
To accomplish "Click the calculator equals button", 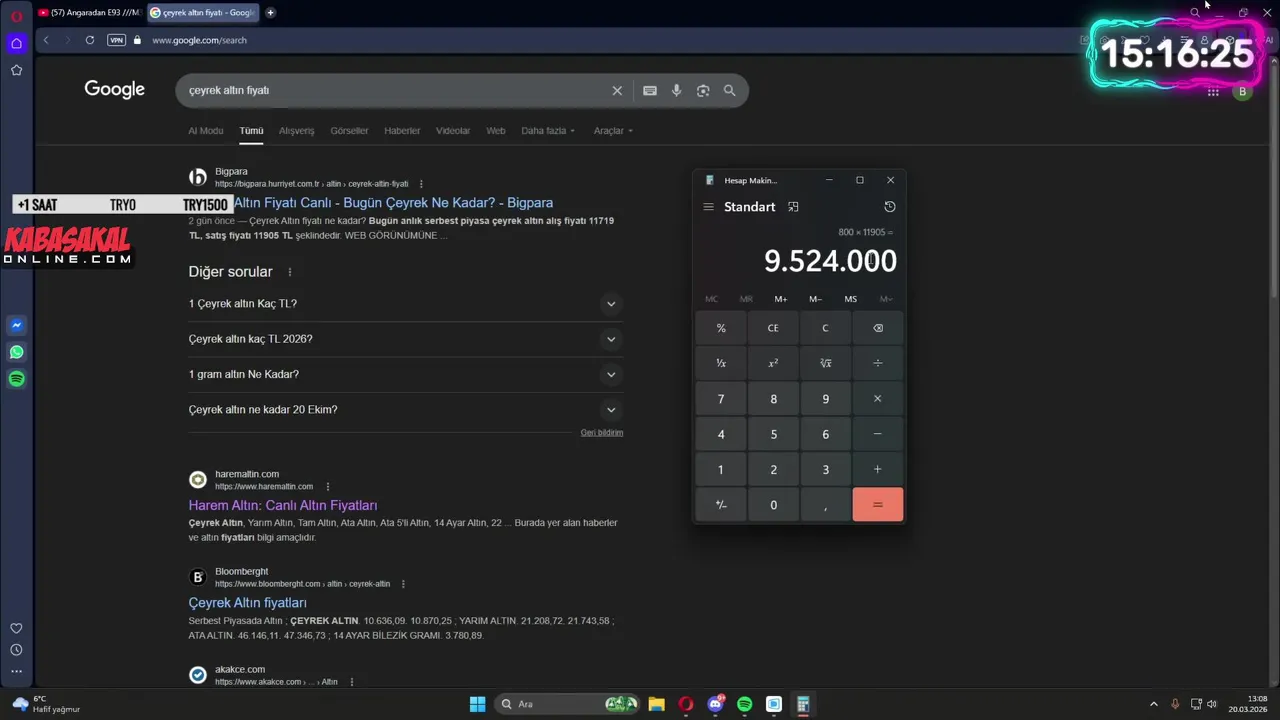I will [x=878, y=505].
